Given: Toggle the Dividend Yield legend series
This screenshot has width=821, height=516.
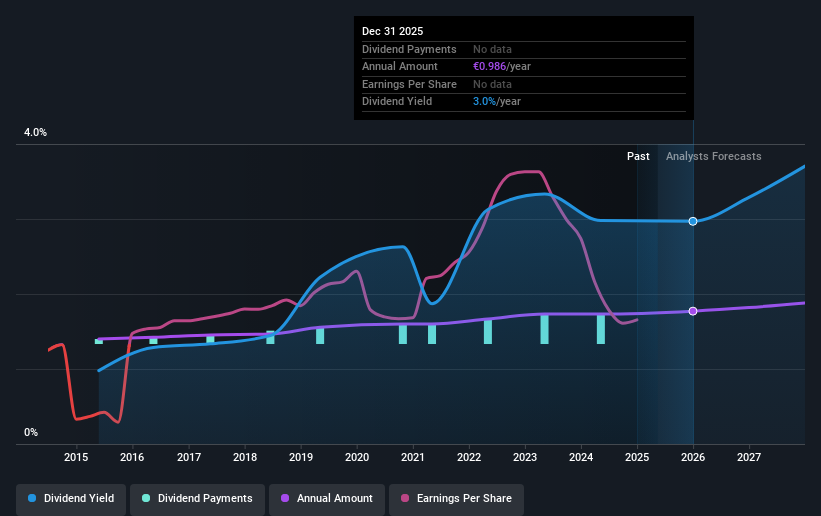Looking at the screenshot, I should click(x=71, y=498).
